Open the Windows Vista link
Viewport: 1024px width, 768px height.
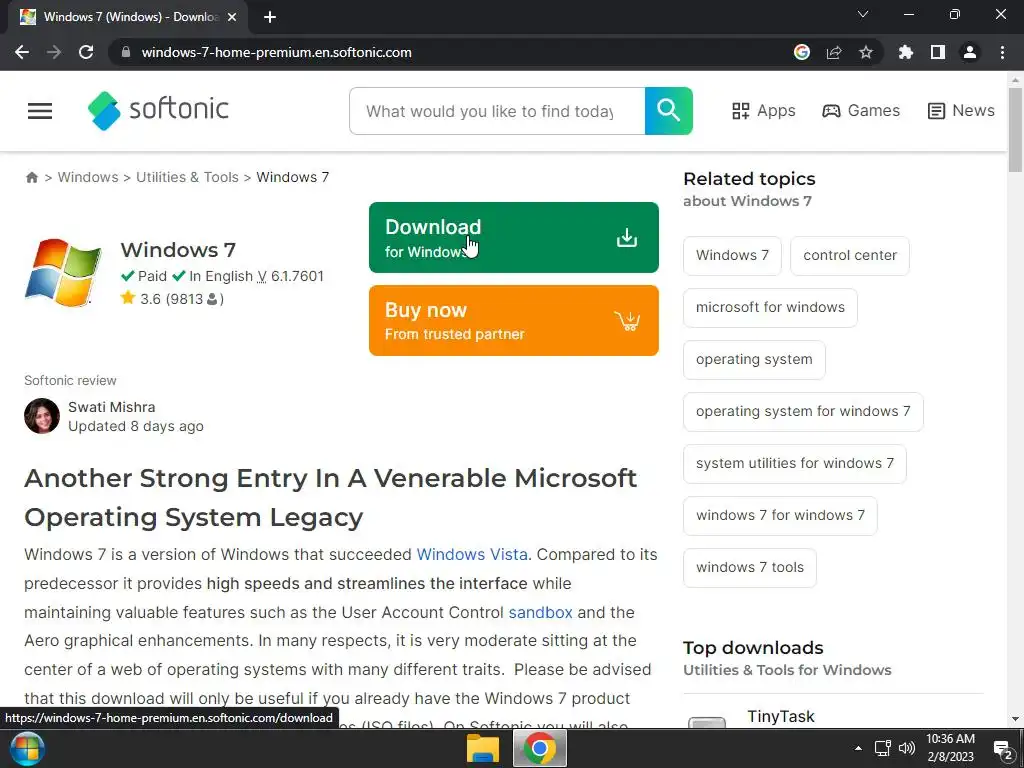[x=472, y=554]
